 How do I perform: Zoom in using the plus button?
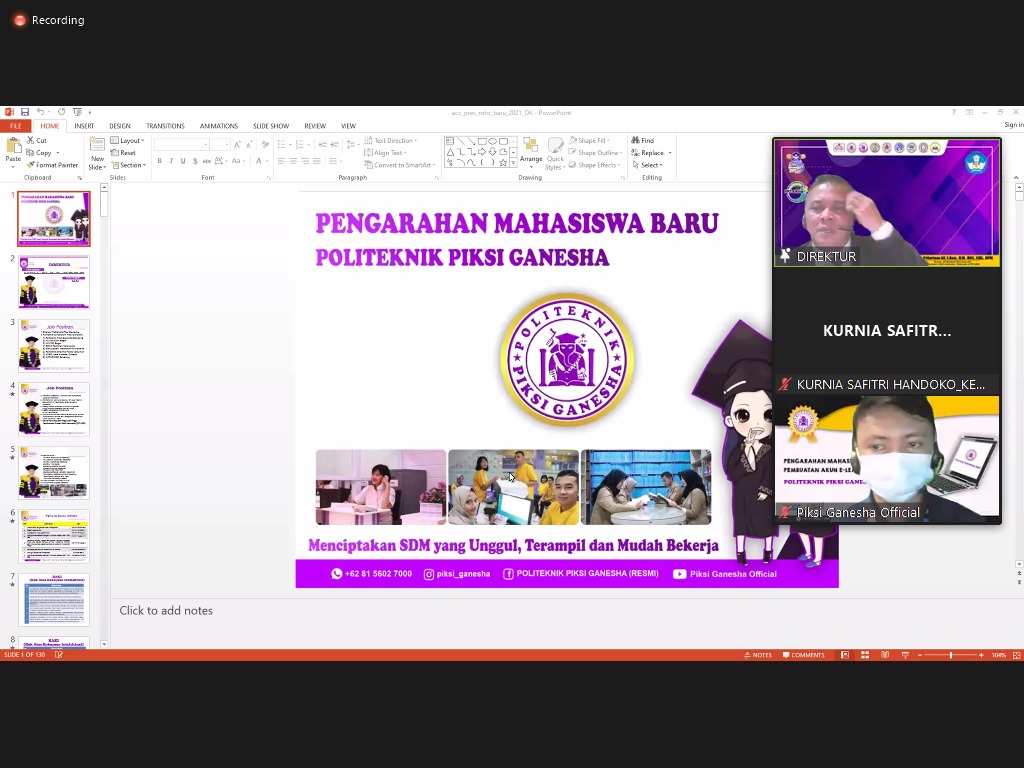981,655
